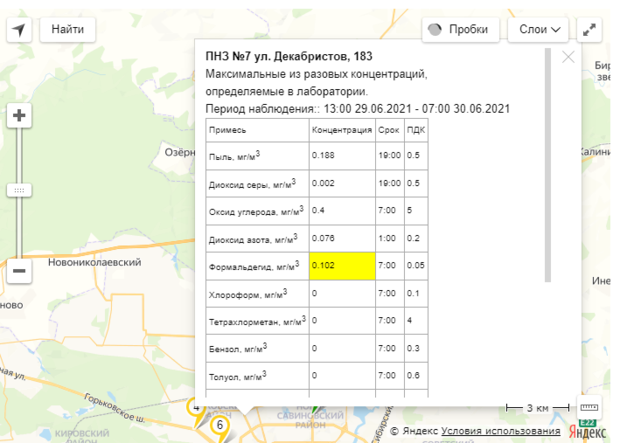Click the green marker near Савиновский район
620x443 pixels.
click(314, 410)
